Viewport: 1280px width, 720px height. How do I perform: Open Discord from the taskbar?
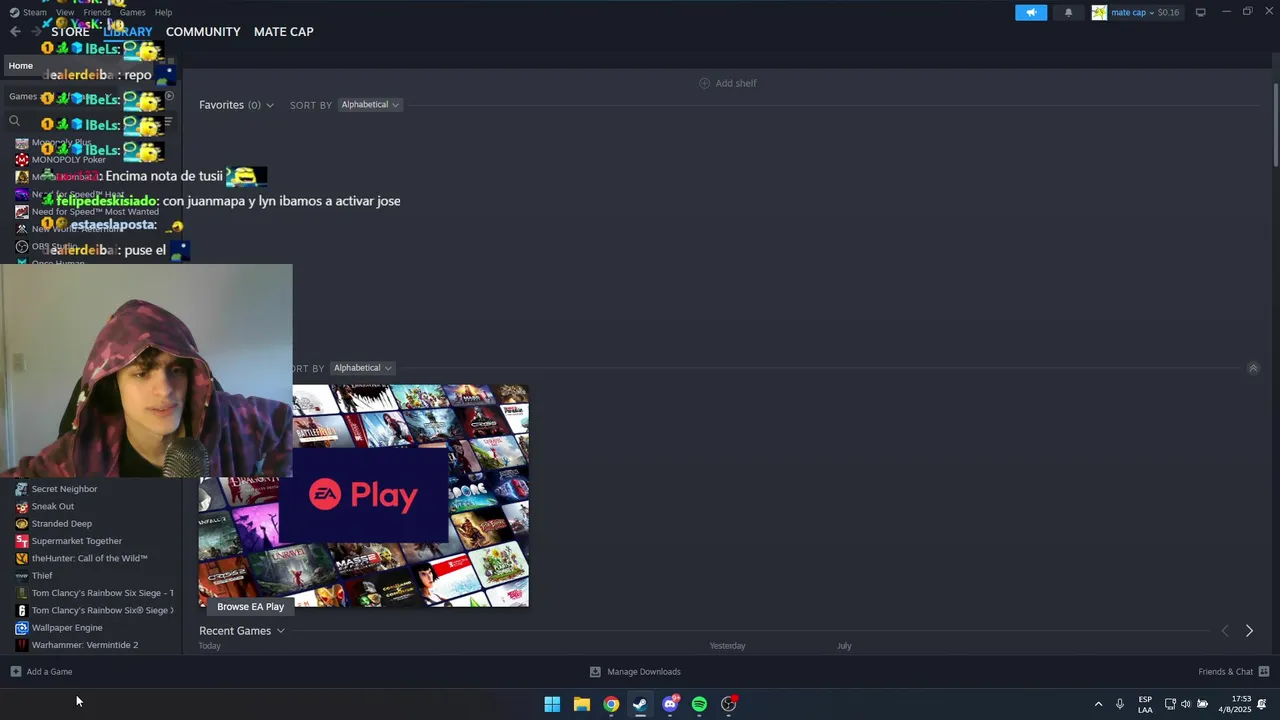670,704
